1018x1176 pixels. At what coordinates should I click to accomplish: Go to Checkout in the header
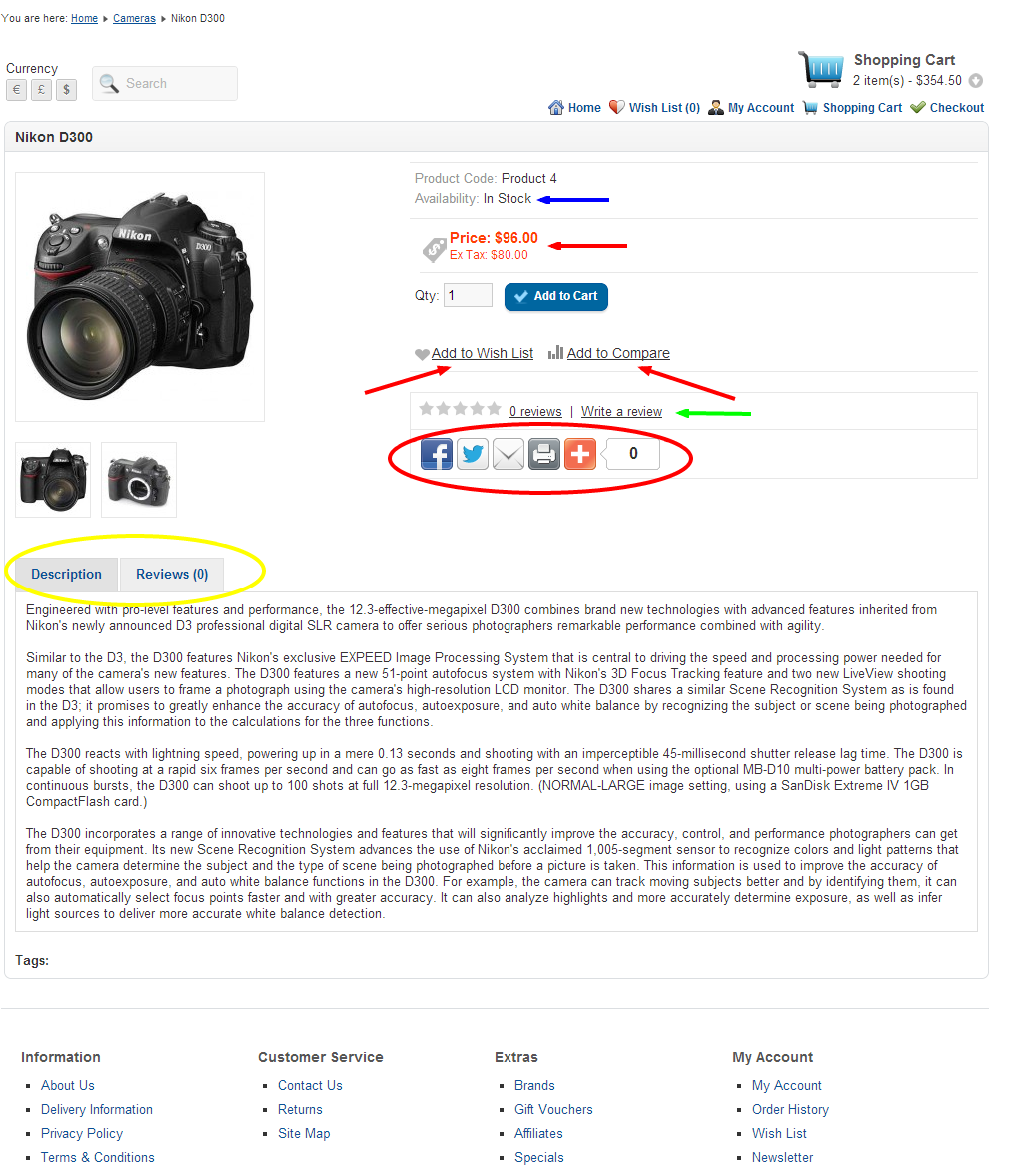tap(956, 107)
